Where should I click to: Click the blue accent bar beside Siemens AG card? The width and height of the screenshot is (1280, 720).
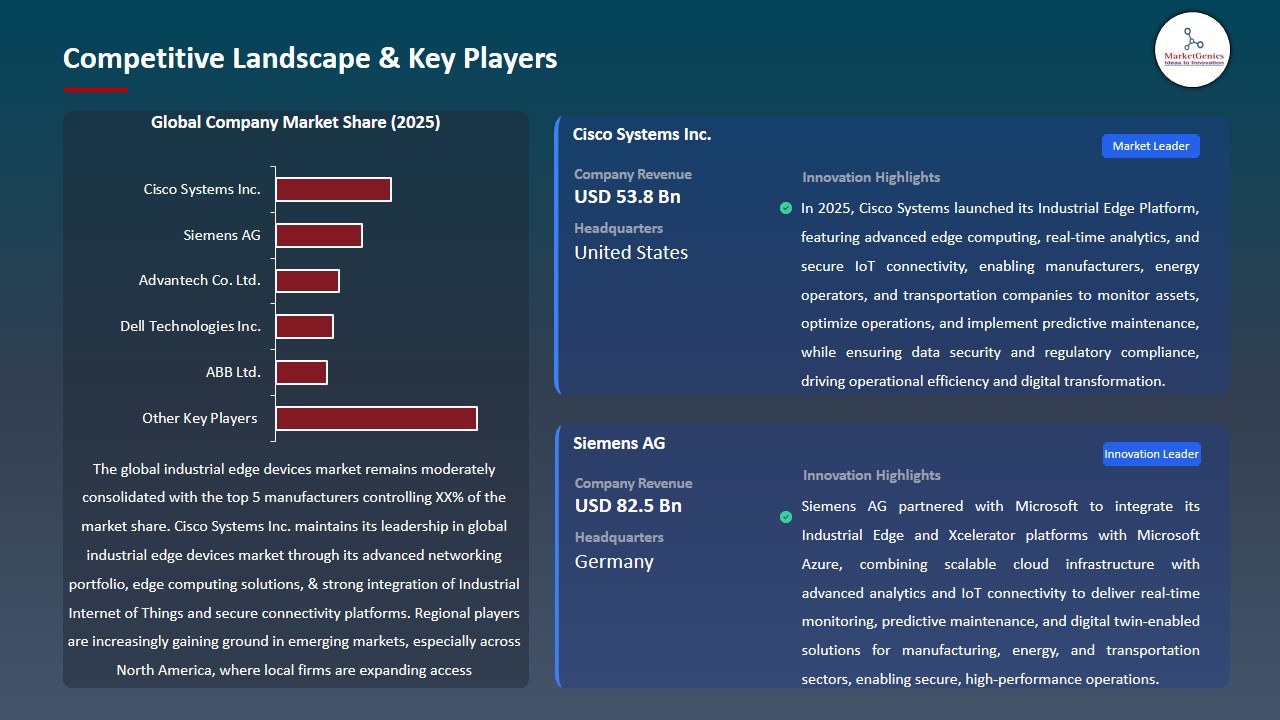tap(557, 555)
